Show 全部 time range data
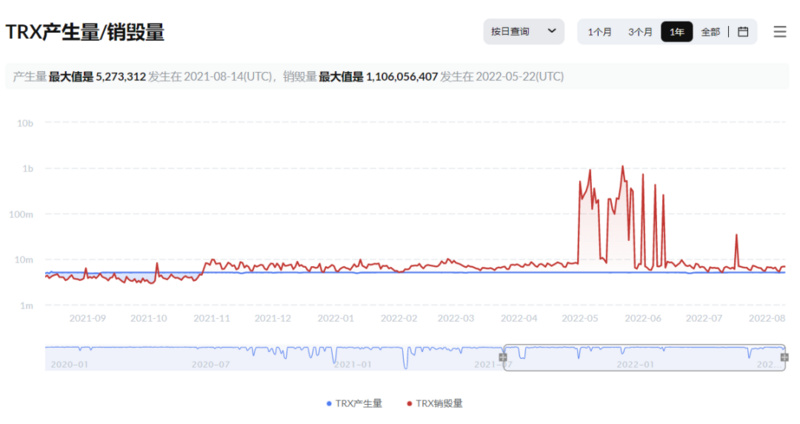Screen dimensions: 800x424 [x=710, y=32]
